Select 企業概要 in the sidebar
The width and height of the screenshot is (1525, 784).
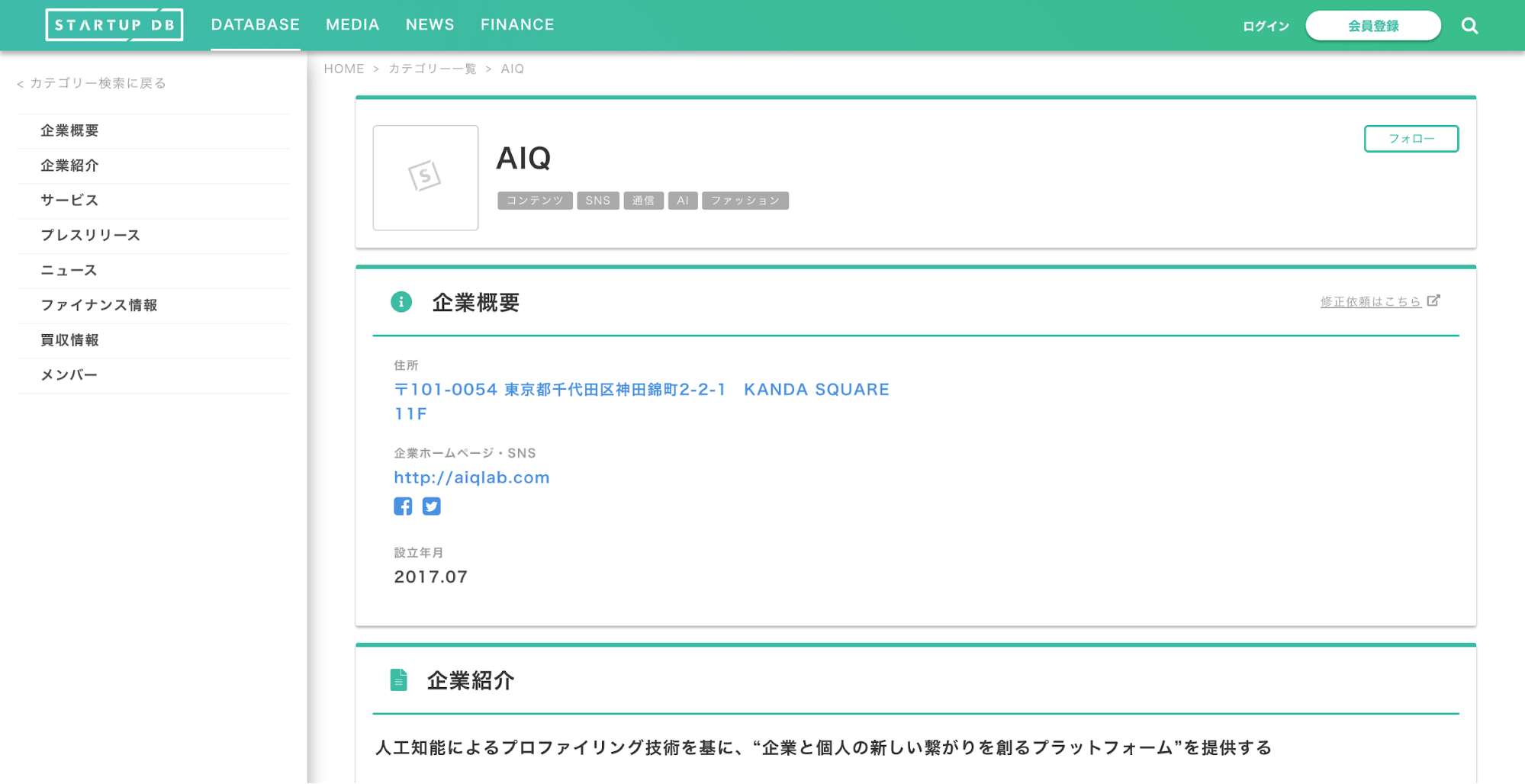[153, 130]
